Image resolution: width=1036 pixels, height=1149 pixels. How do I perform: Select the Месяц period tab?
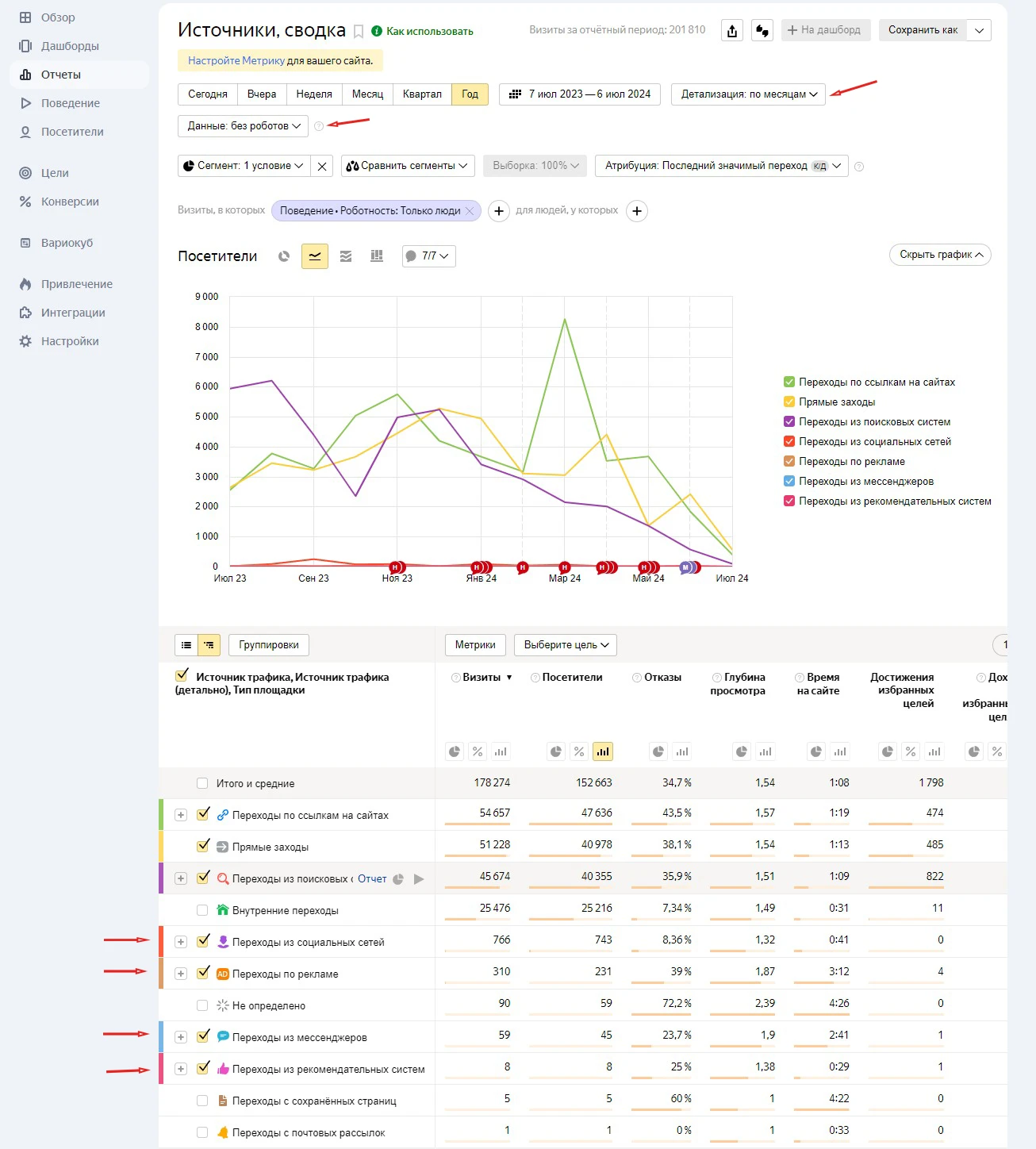coord(367,94)
